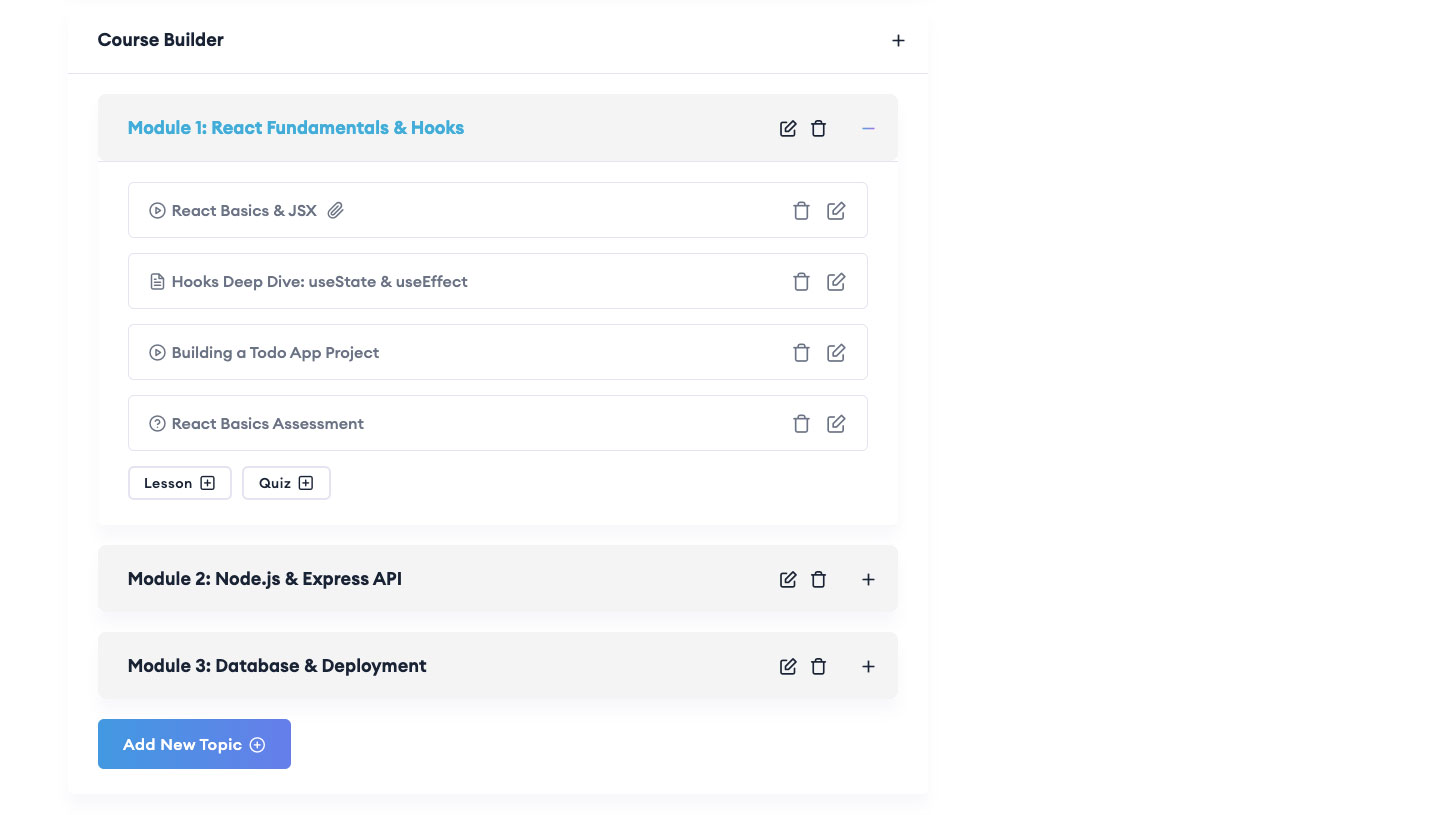Remove Module 2 with its trash icon

(x=818, y=579)
